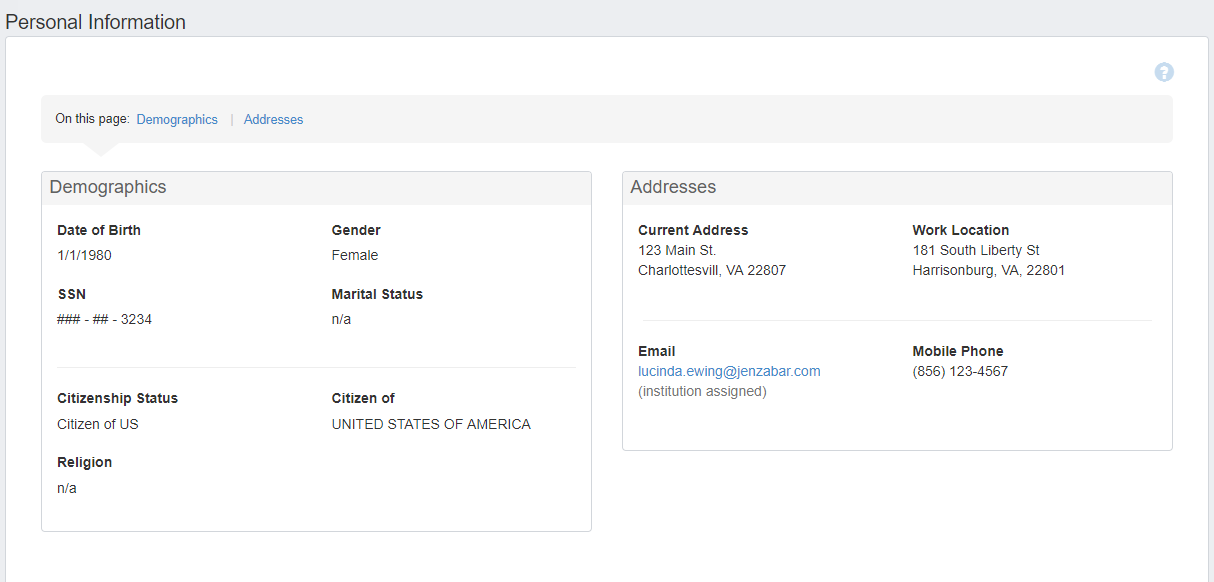This screenshot has width=1214, height=582.
Task: Click the Addresses panel header
Action: pyautogui.click(x=673, y=187)
